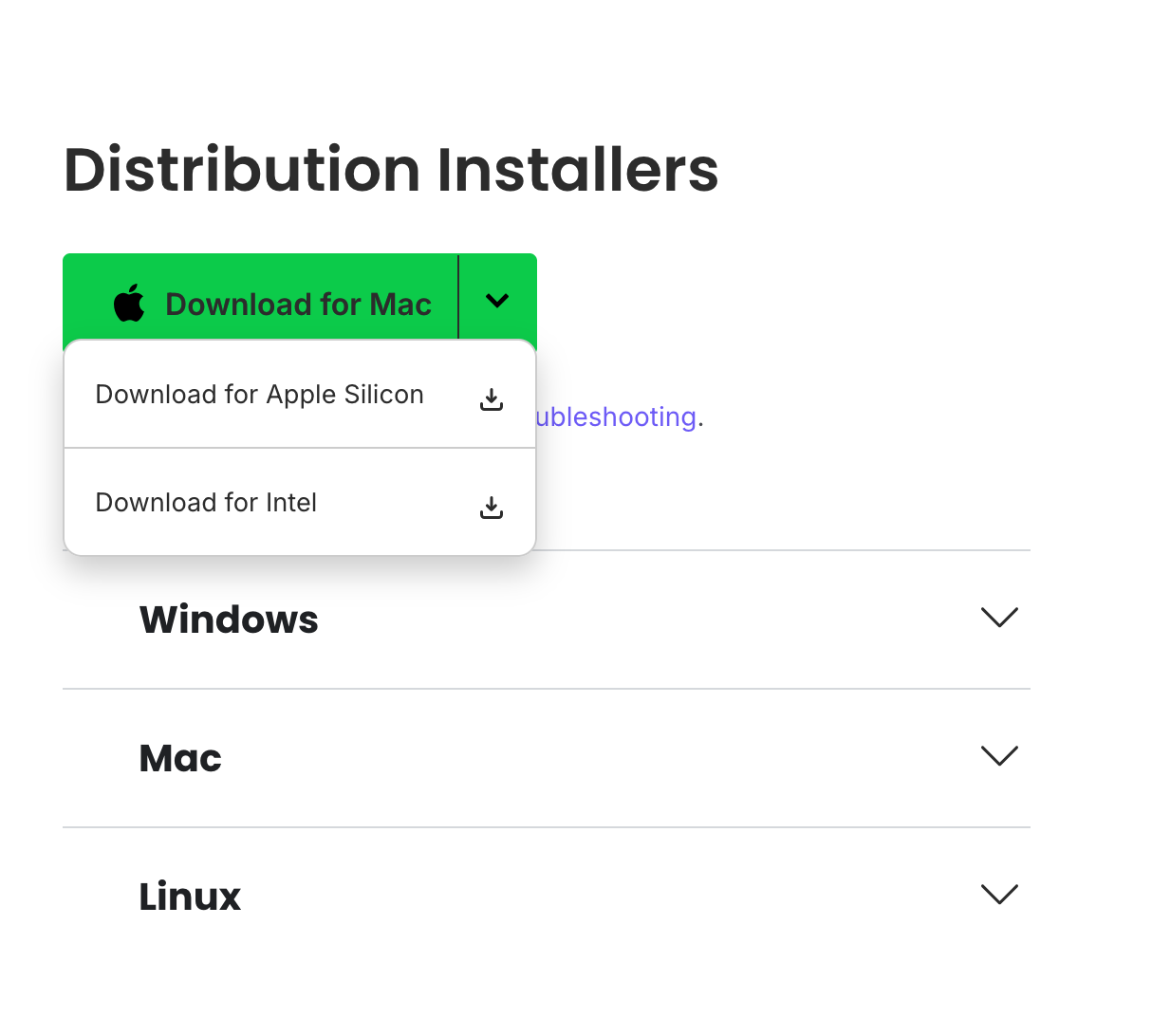Expand the Linux section by its title

[x=190, y=897]
